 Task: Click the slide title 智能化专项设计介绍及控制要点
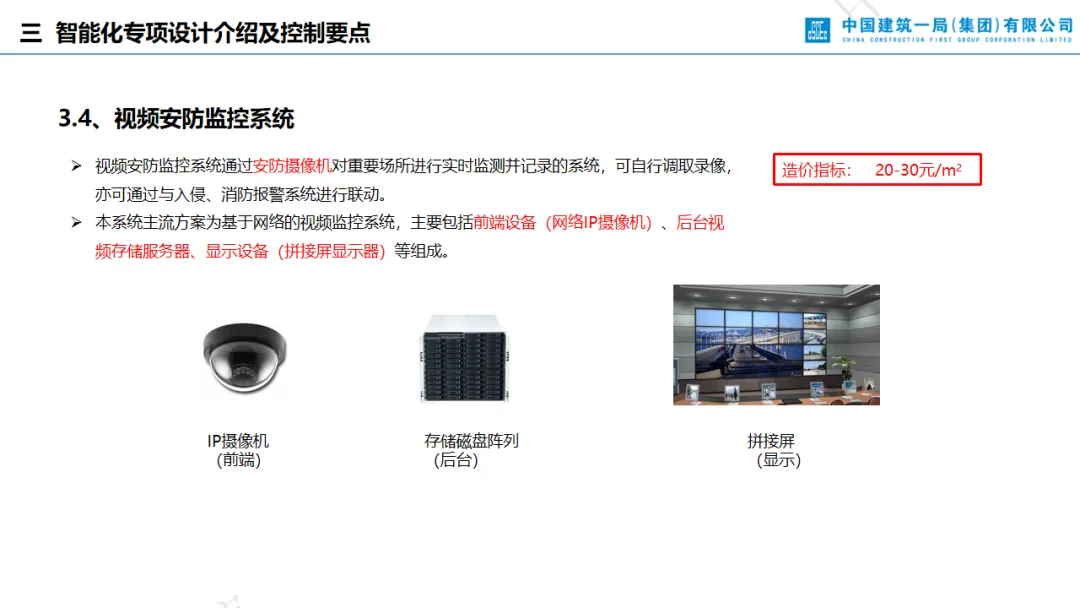[213, 32]
